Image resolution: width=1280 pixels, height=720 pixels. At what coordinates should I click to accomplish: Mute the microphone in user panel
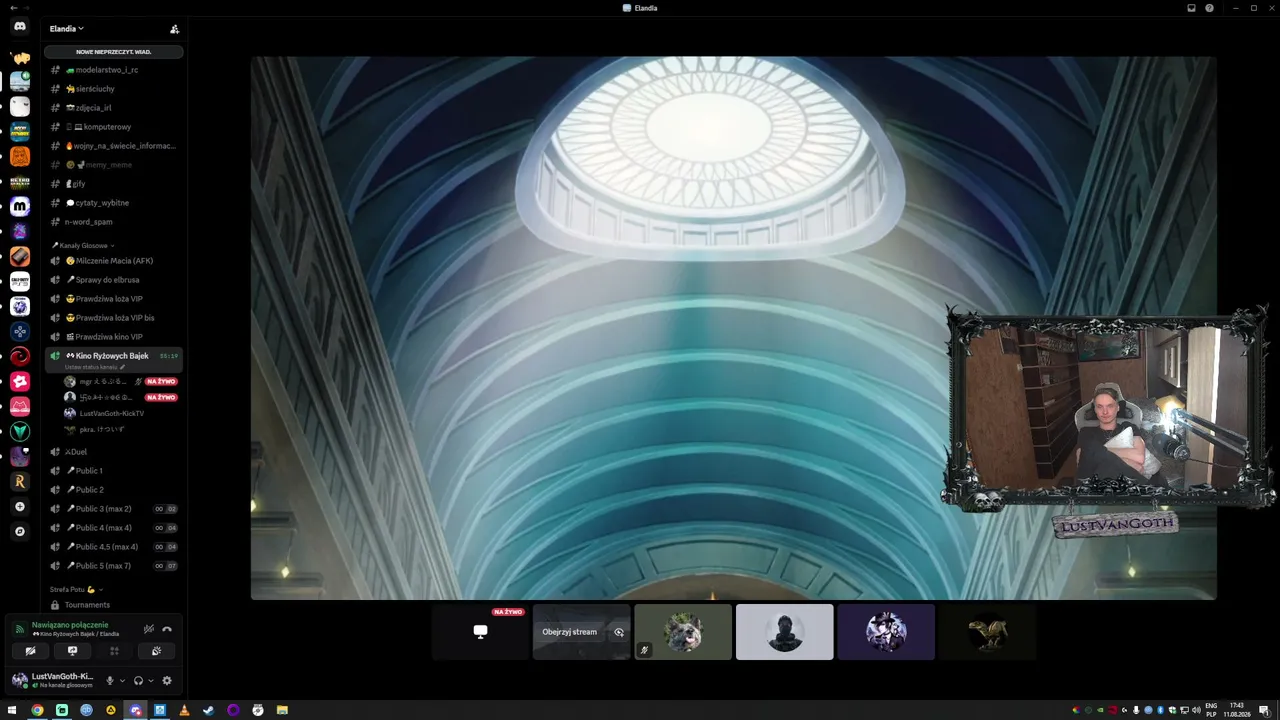tap(110, 681)
